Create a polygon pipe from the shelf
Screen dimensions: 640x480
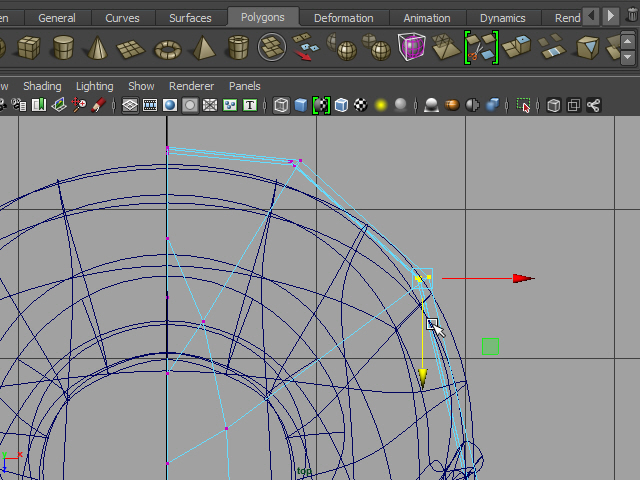pyautogui.click(x=238, y=47)
